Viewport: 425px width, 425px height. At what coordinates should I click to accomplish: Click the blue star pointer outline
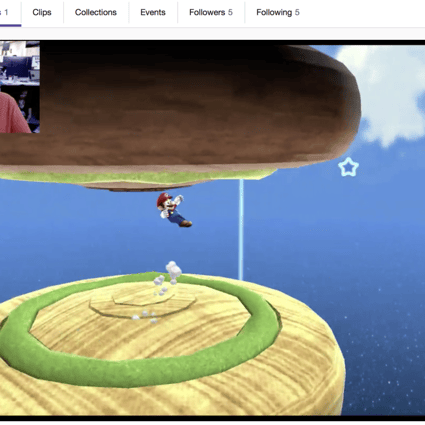tap(348, 167)
